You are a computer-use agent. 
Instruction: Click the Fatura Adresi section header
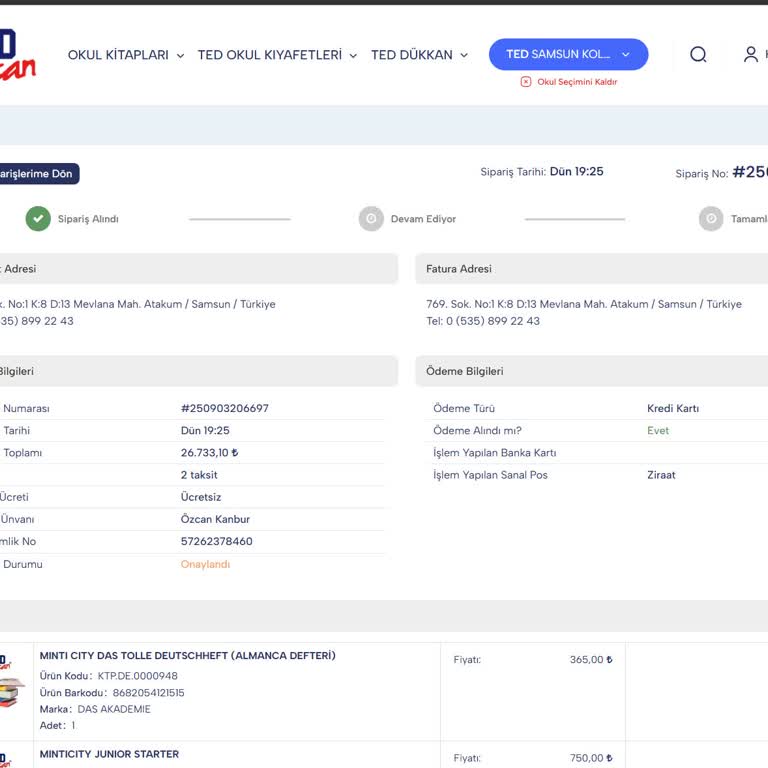[x=459, y=269]
